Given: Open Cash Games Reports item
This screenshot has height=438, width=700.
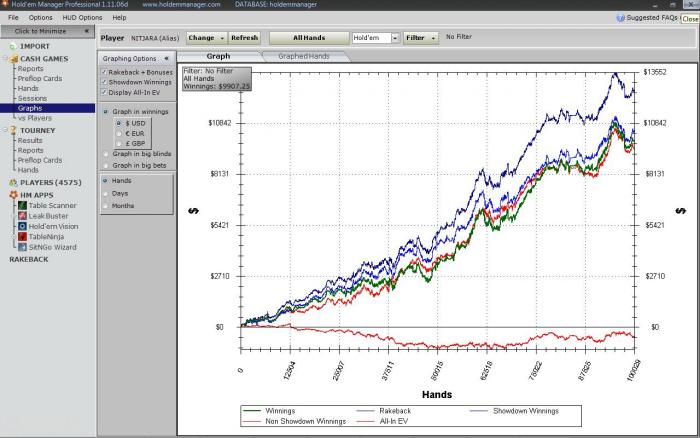Looking at the screenshot, I should coord(30,69).
